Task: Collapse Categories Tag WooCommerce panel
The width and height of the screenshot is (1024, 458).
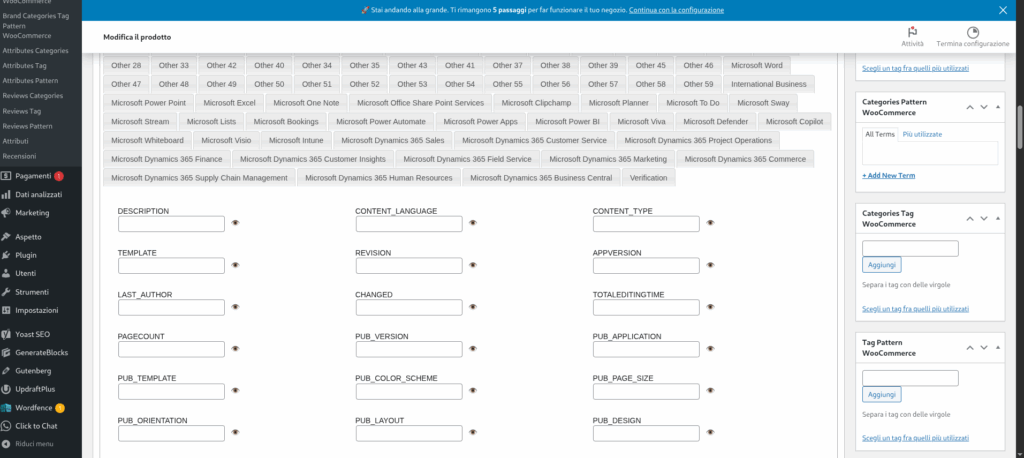Action: 997,218
